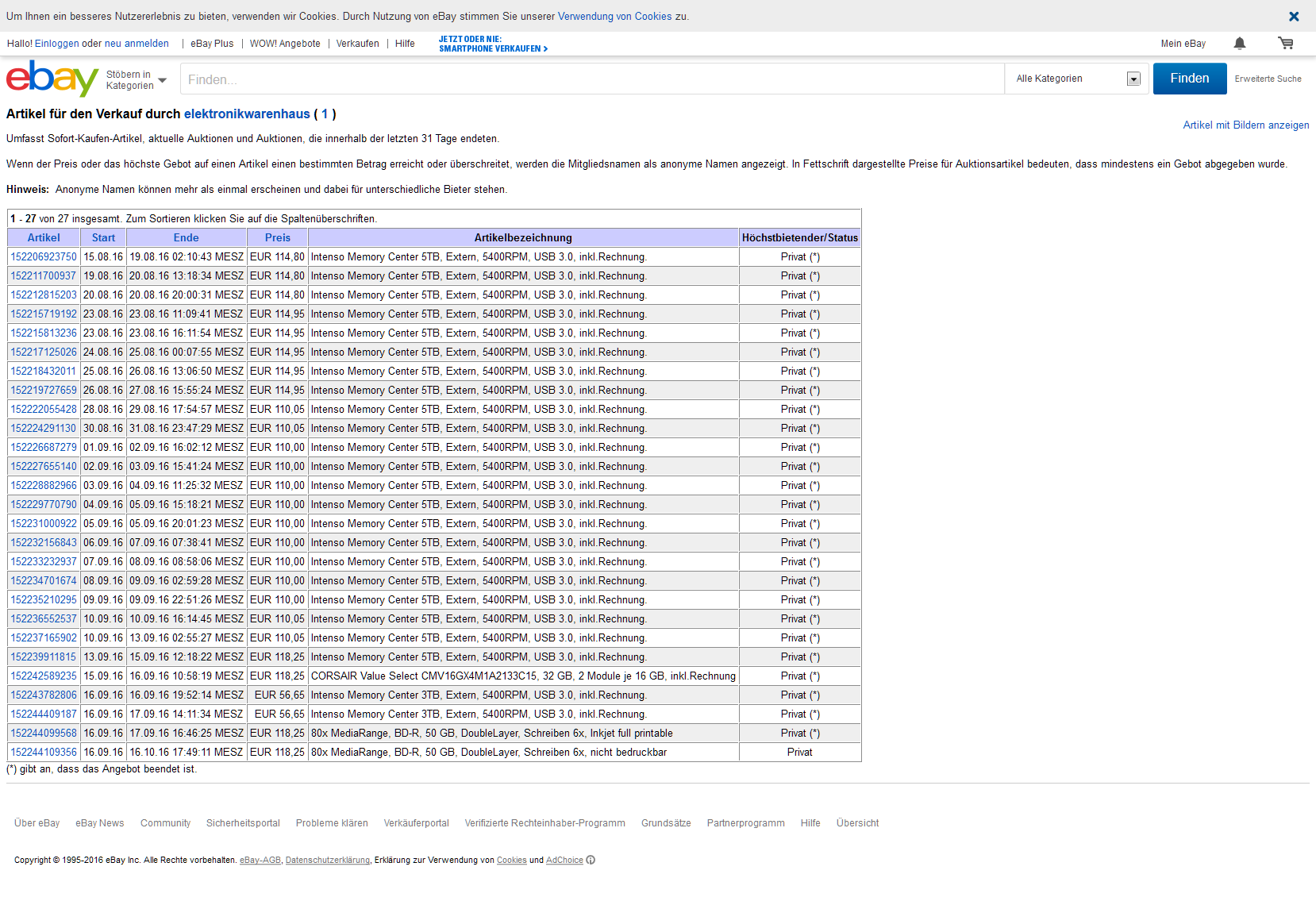Image resolution: width=1316 pixels, height=905 pixels.
Task: Open item 152206923750
Action: click(x=44, y=257)
